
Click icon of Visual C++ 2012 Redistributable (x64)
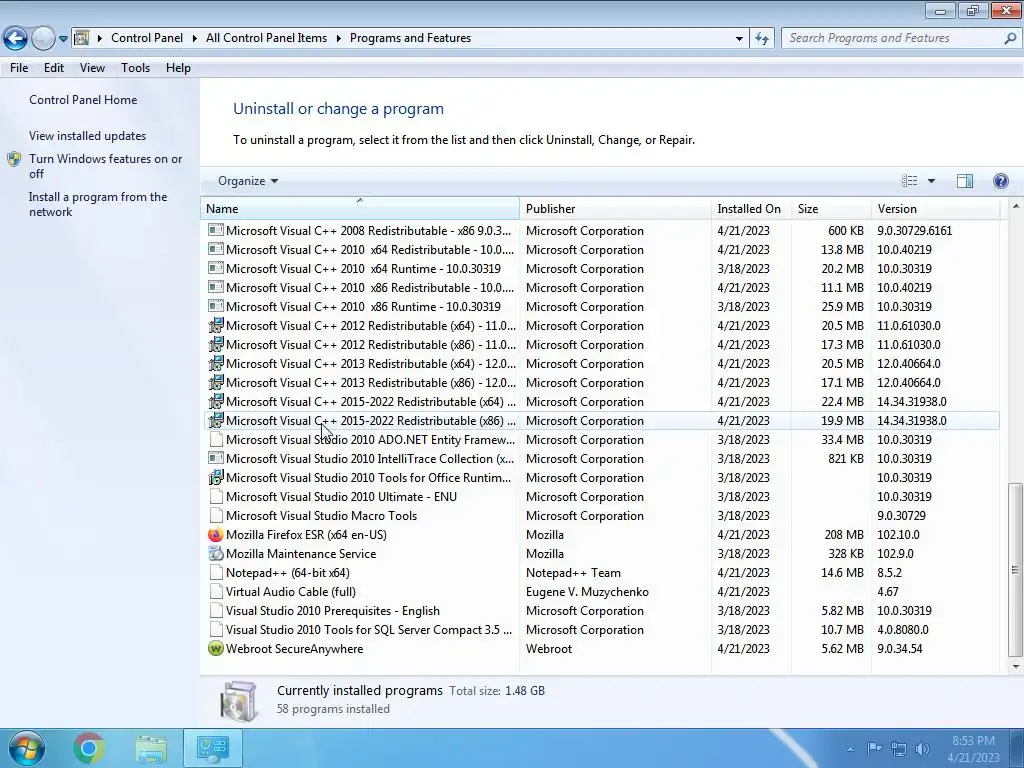(216, 325)
